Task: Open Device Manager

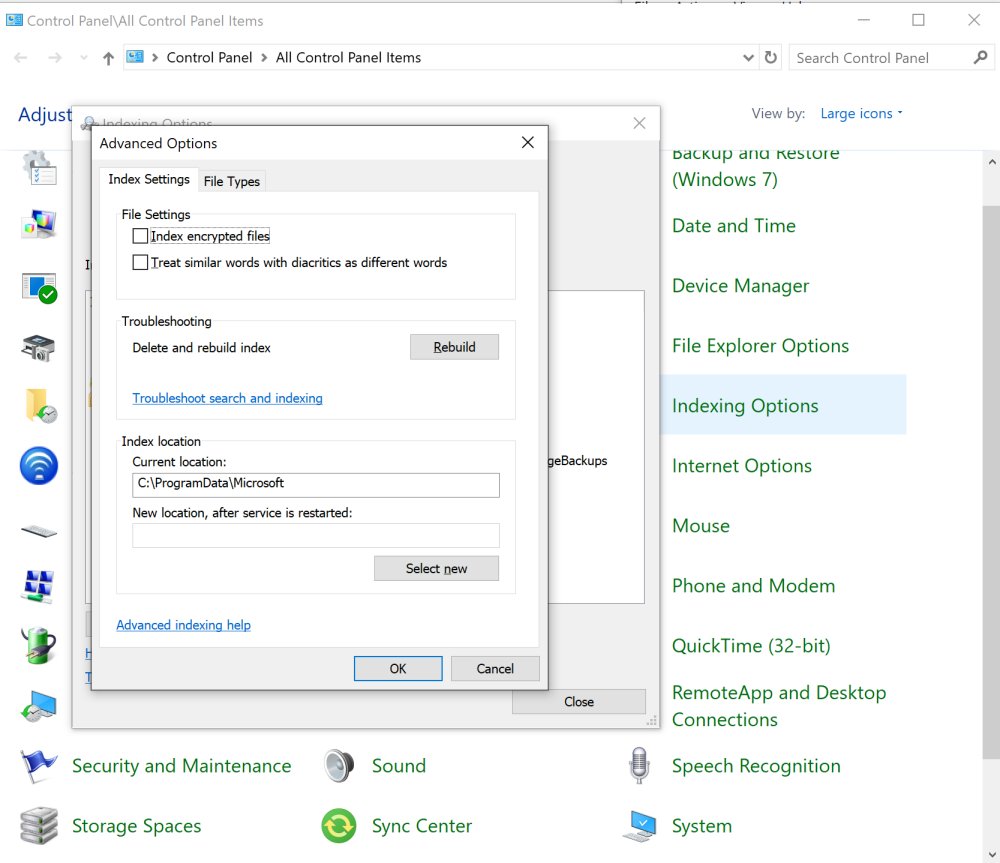Action: coord(740,286)
